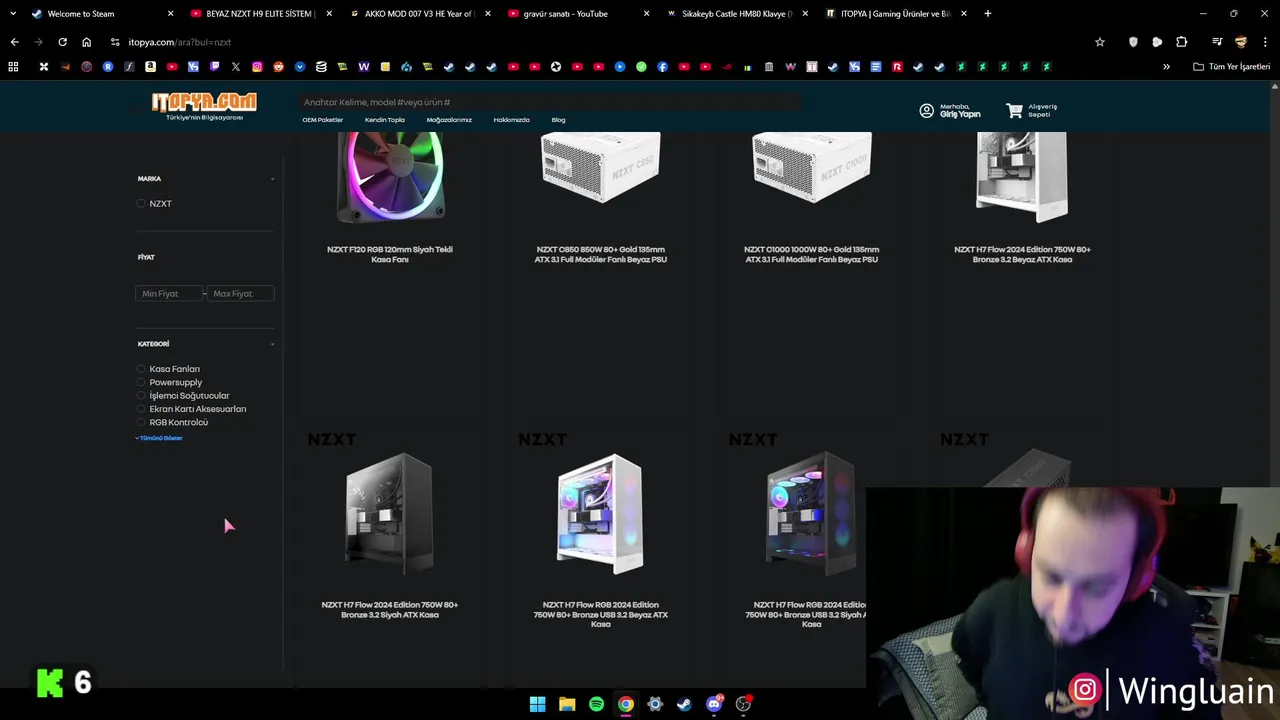This screenshot has width=1280, height=720.
Task: Open Windows Start menu
Action: (x=537, y=704)
